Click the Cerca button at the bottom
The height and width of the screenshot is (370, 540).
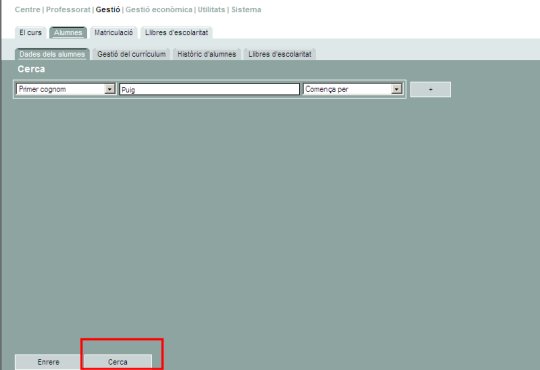117,362
